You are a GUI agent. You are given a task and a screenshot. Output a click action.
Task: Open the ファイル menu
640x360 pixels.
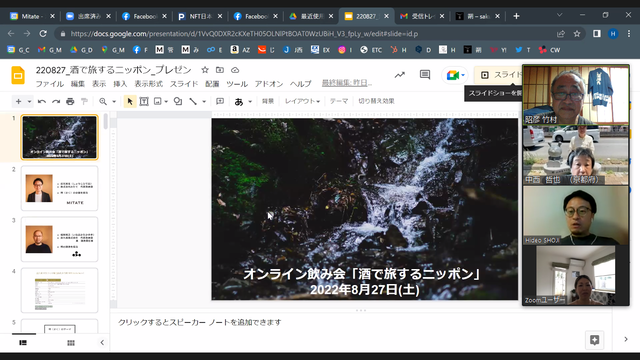click(50, 84)
